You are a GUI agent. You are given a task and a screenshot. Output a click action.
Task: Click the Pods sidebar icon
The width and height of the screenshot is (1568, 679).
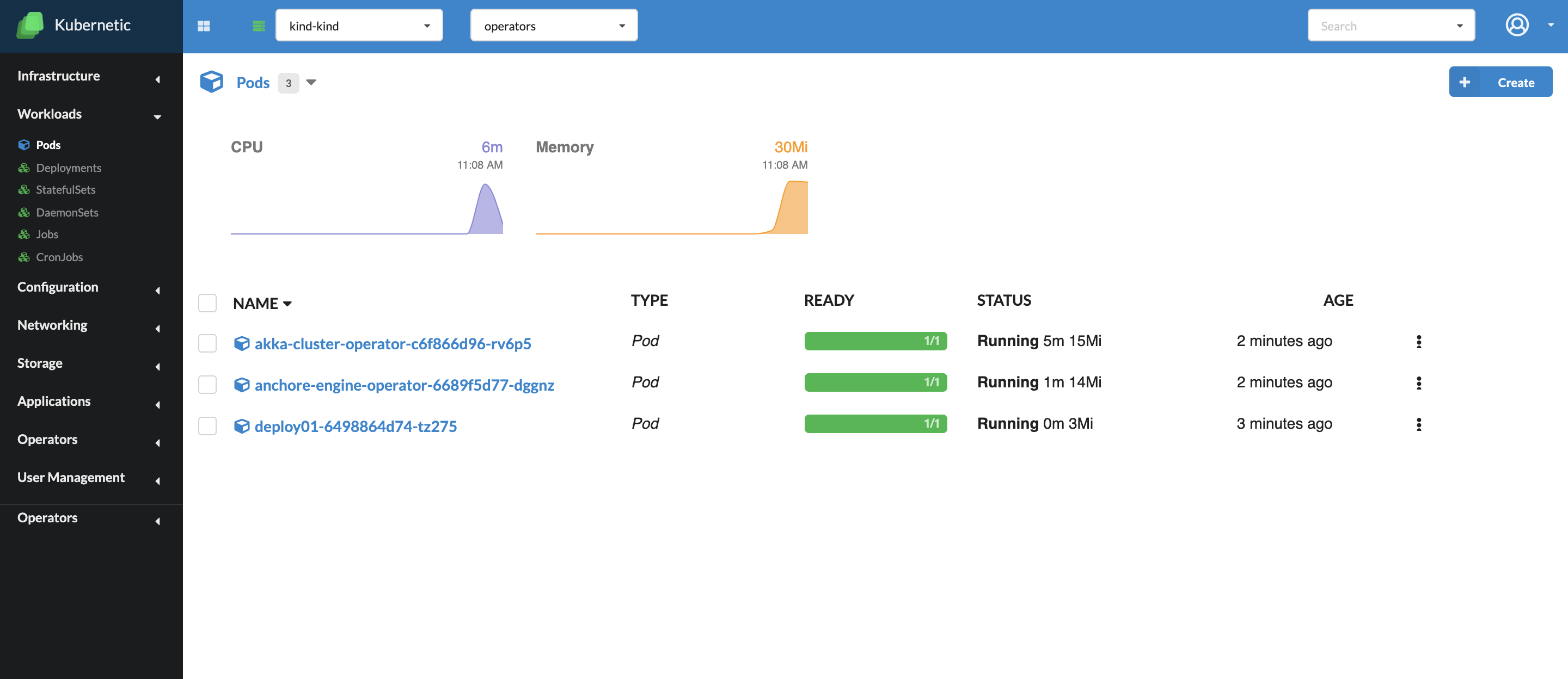24,145
